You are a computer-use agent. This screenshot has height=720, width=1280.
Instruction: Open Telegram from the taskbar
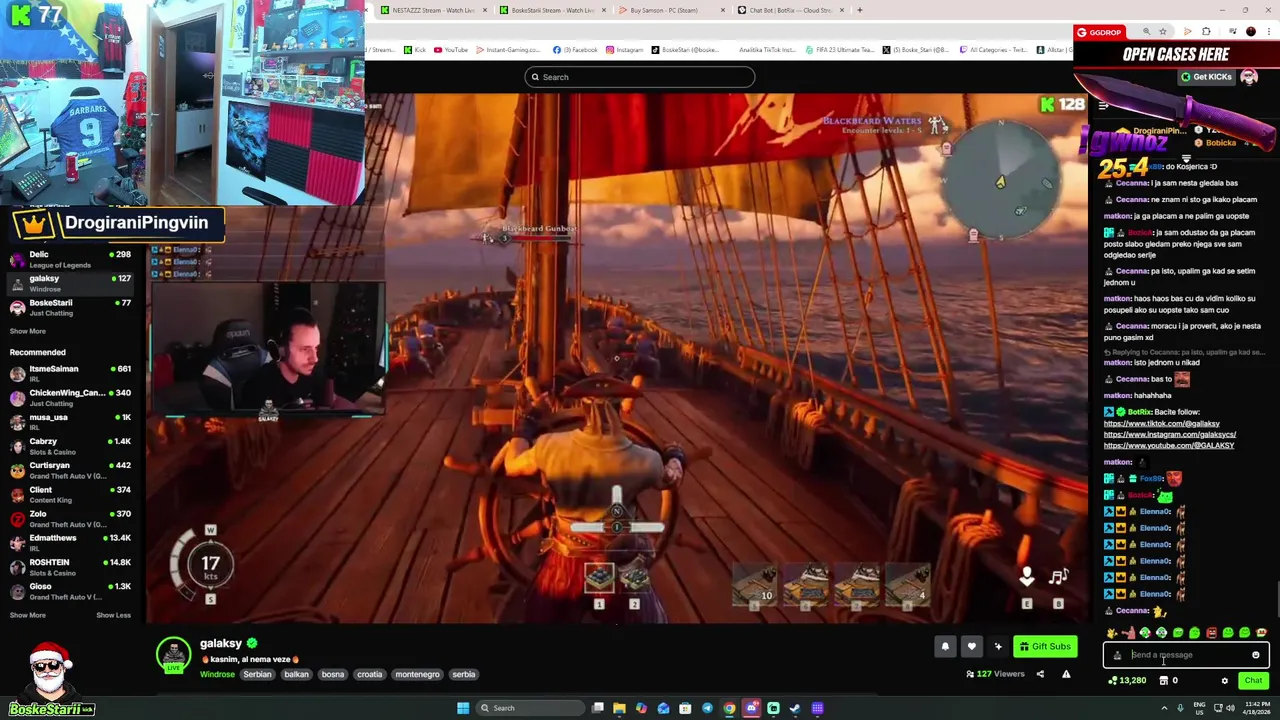pyautogui.click(x=707, y=708)
